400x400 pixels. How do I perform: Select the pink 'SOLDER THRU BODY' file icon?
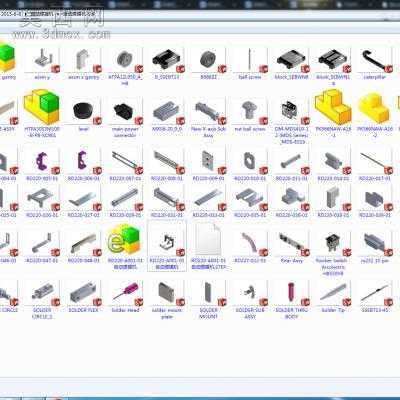point(292,293)
